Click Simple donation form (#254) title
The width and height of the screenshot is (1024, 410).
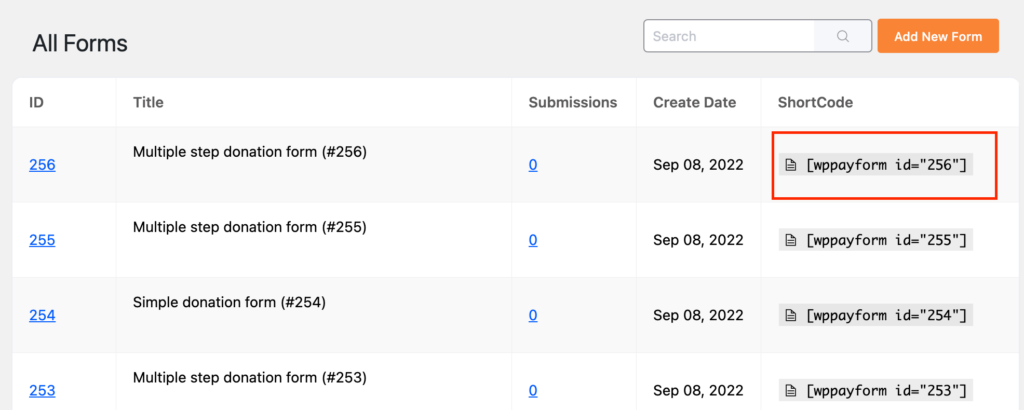(x=229, y=302)
